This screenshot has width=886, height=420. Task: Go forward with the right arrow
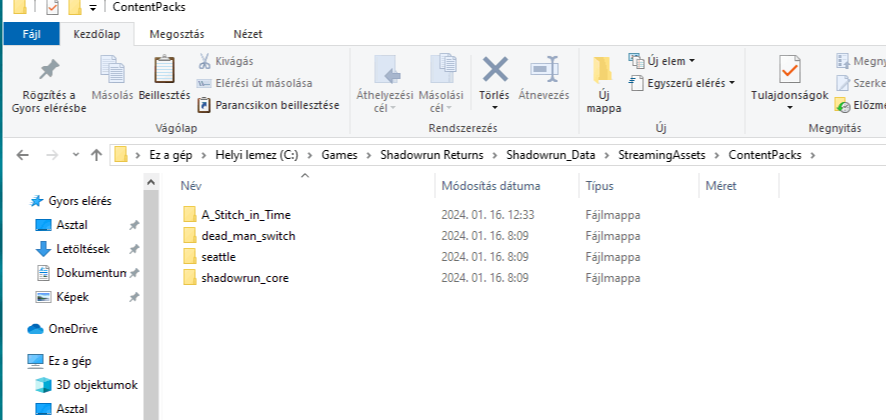[x=52, y=155]
